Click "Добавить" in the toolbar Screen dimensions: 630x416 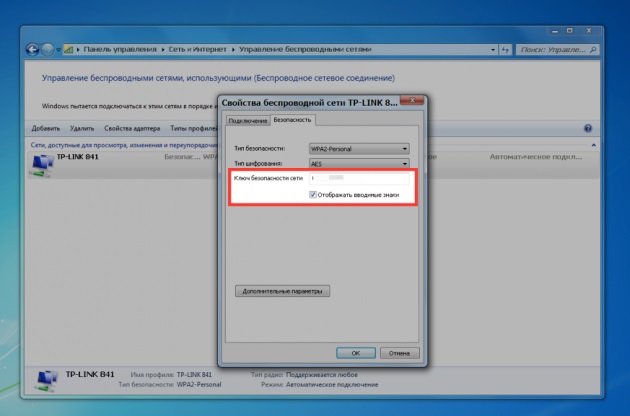[x=46, y=129]
